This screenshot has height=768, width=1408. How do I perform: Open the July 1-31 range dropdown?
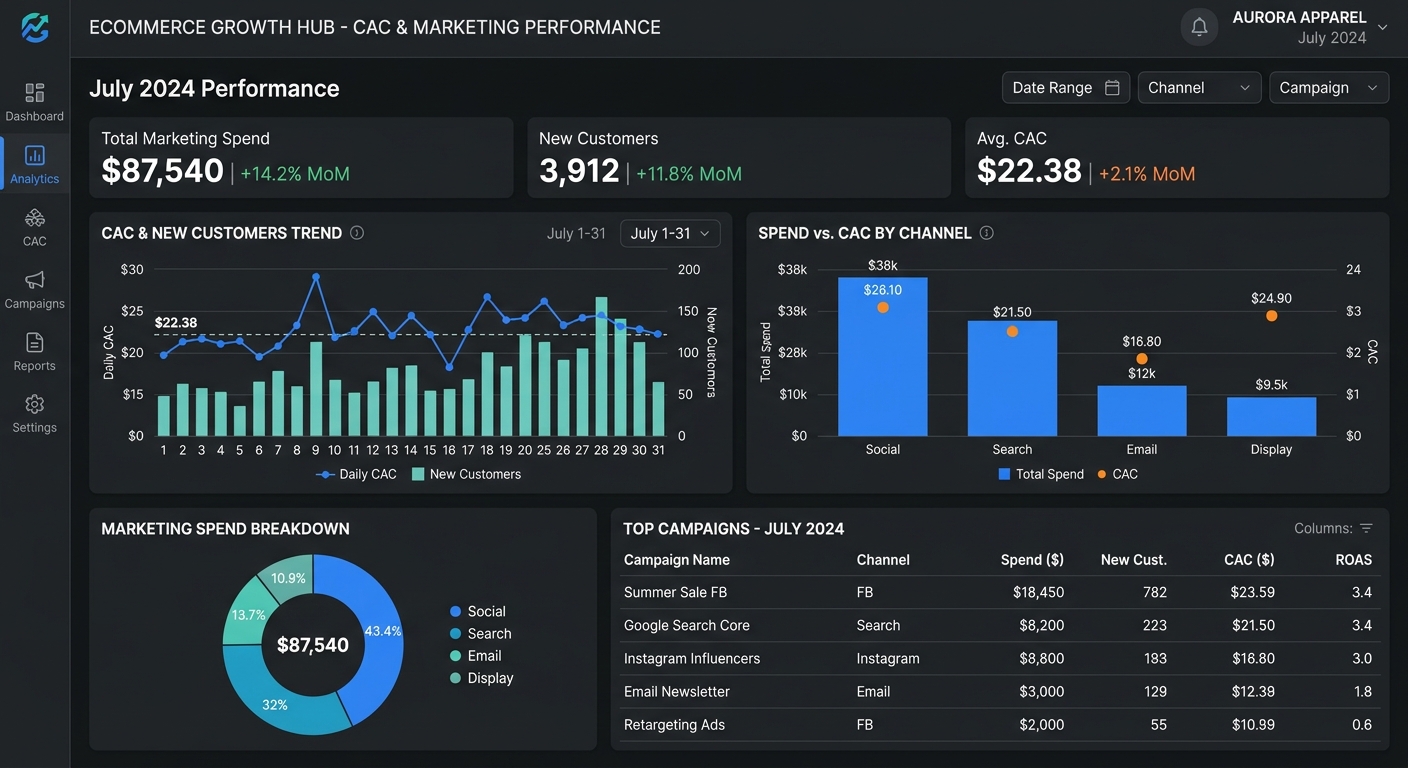pos(670,233)
